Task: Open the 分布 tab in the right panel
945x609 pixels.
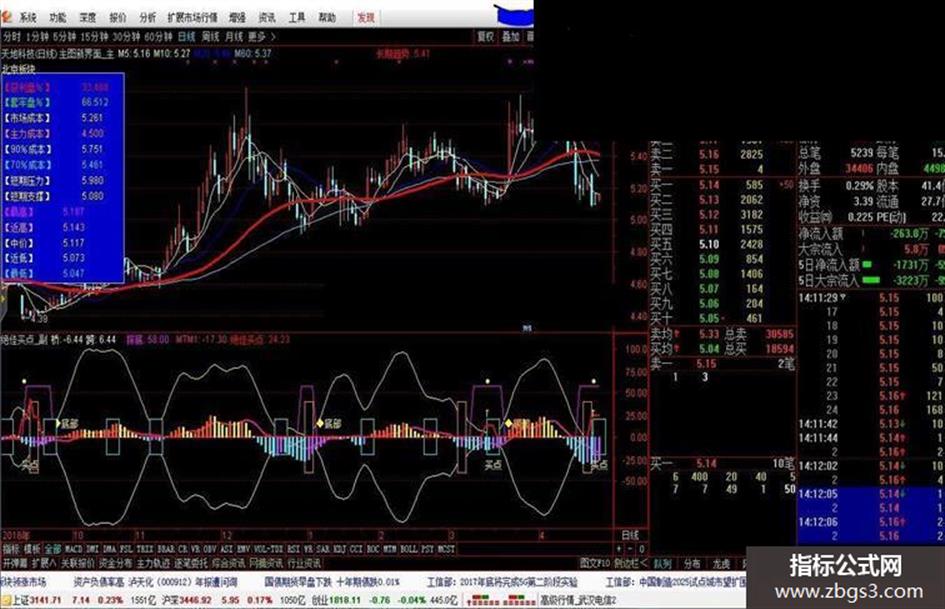Action: 692,564
